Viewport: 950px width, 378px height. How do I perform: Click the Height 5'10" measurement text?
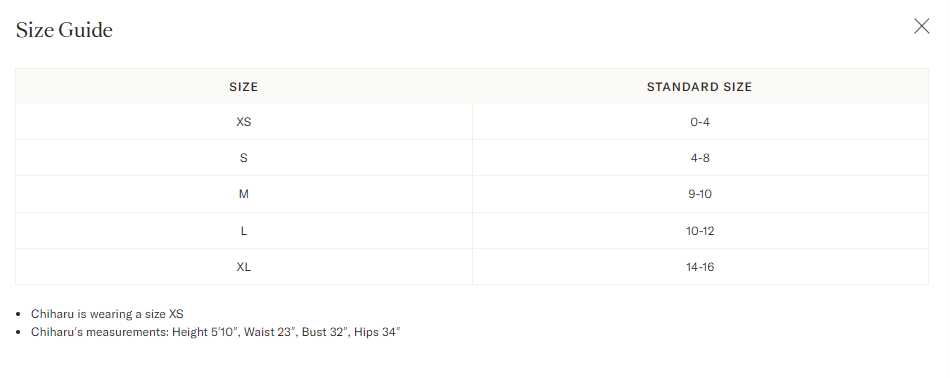(x=205, y=332)
